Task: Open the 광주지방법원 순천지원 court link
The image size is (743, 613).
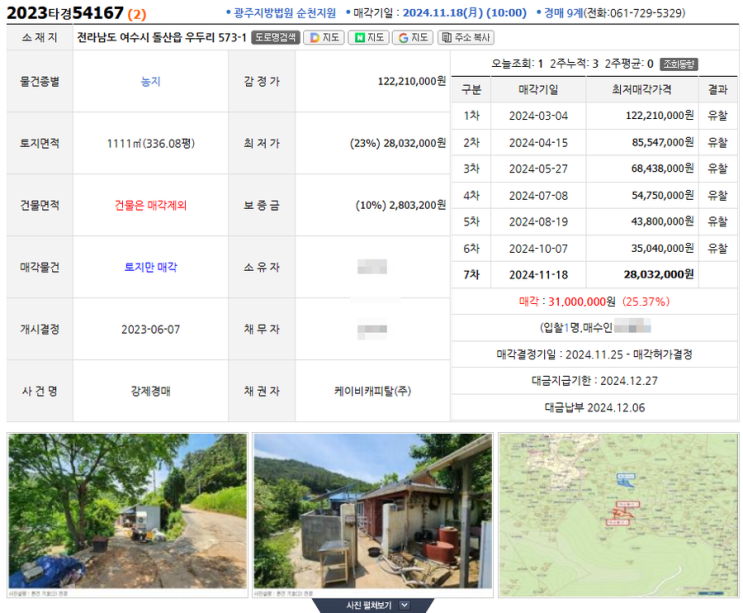Action: [284, 13]
